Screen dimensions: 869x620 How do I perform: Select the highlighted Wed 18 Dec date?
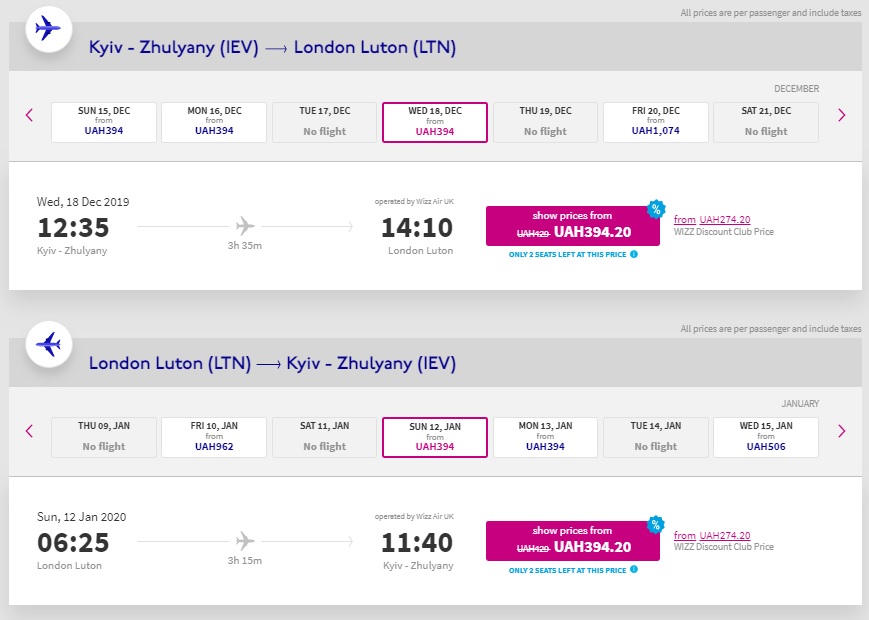[435, 122]
